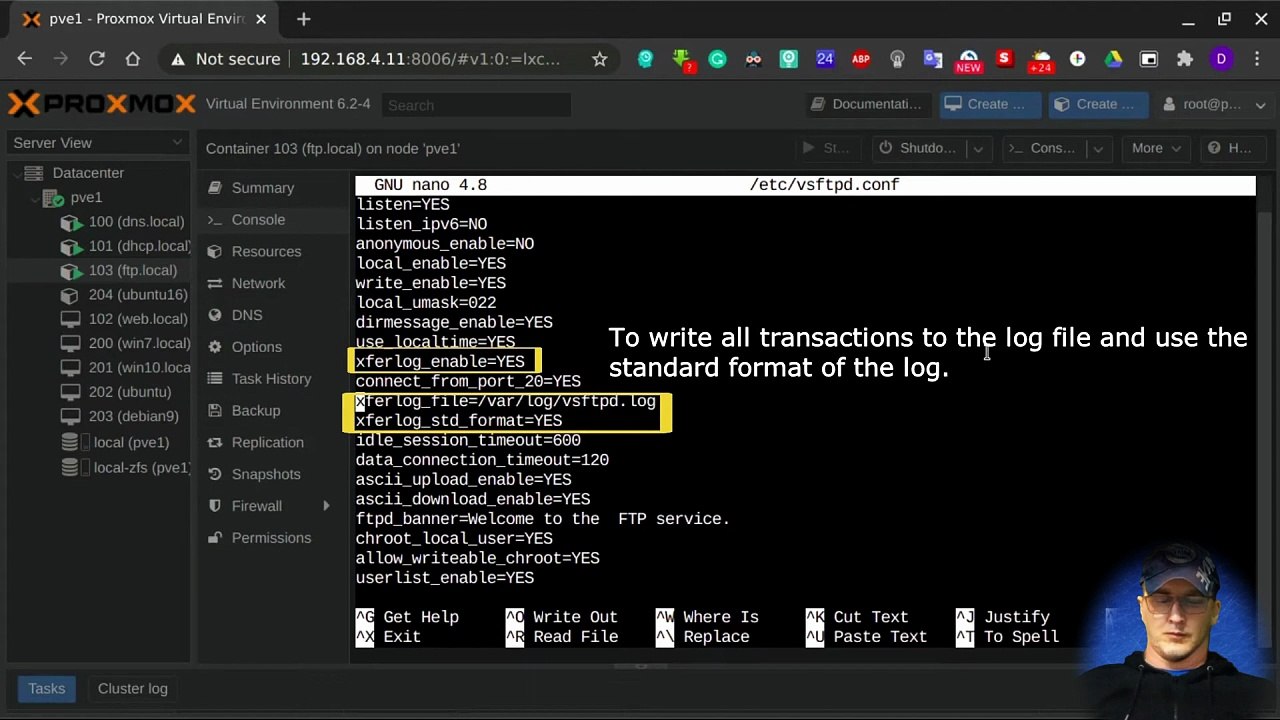Open the Permissions panel
This screenshot has height=720, width=1280.
pos(271,538)
